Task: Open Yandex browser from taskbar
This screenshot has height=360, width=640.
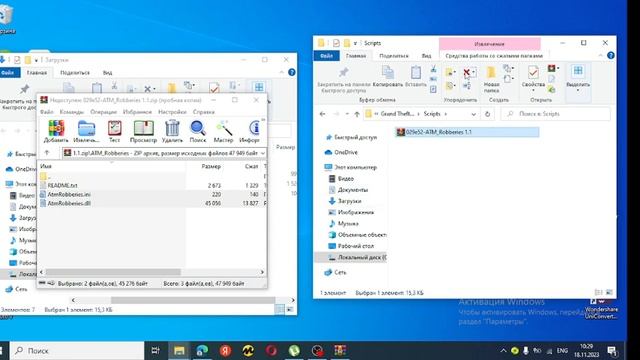Action: coord(225,351)
